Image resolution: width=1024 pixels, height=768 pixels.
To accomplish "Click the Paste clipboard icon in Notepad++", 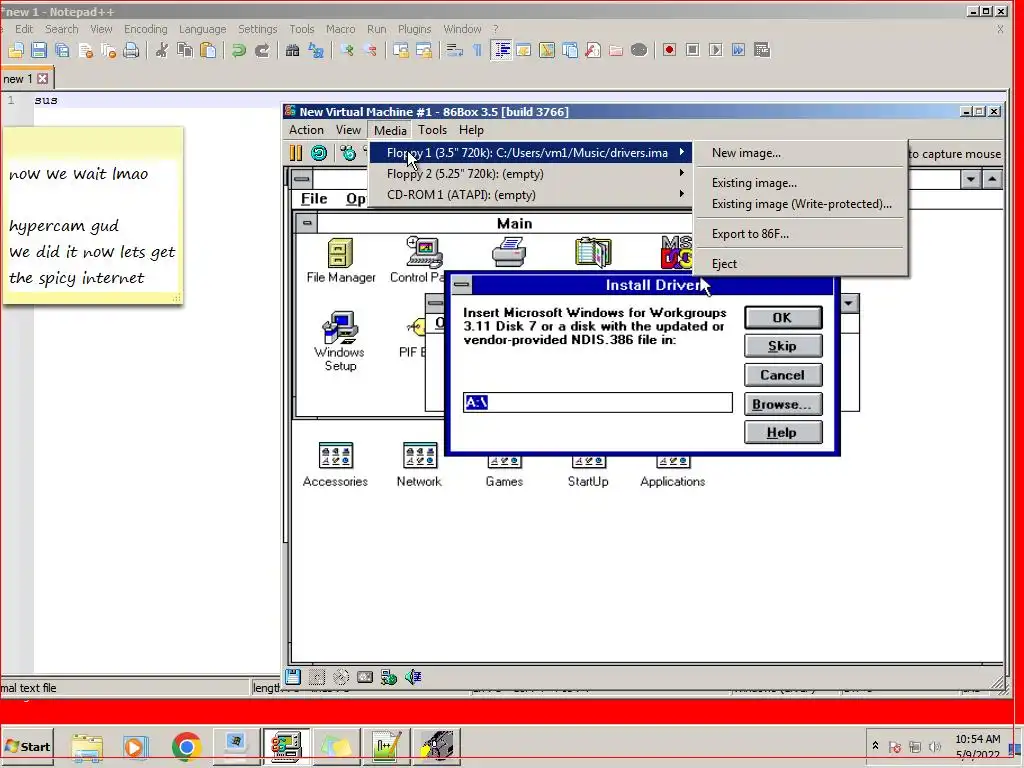I will pos(208,50).
